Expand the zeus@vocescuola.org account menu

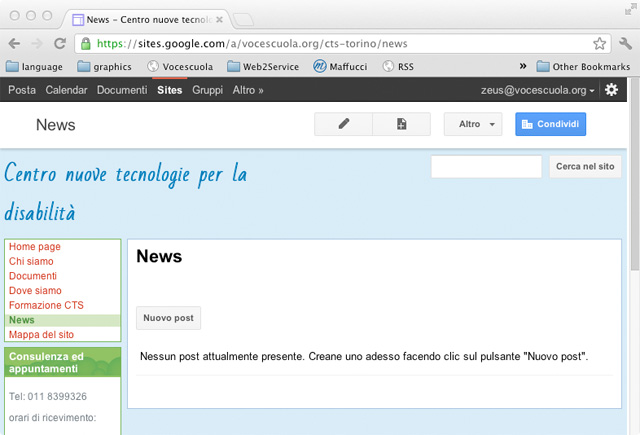point(538,90)
